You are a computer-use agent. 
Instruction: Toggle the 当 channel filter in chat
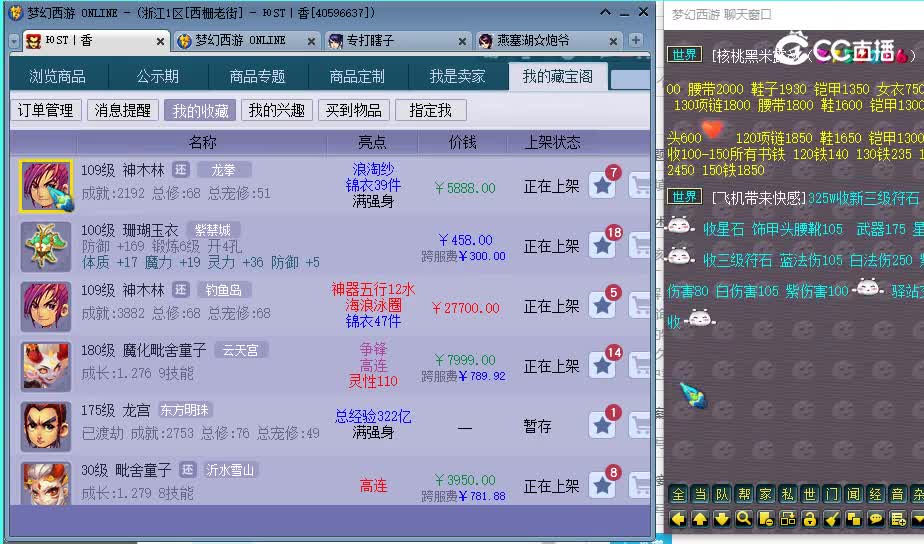tap(700, 494)
